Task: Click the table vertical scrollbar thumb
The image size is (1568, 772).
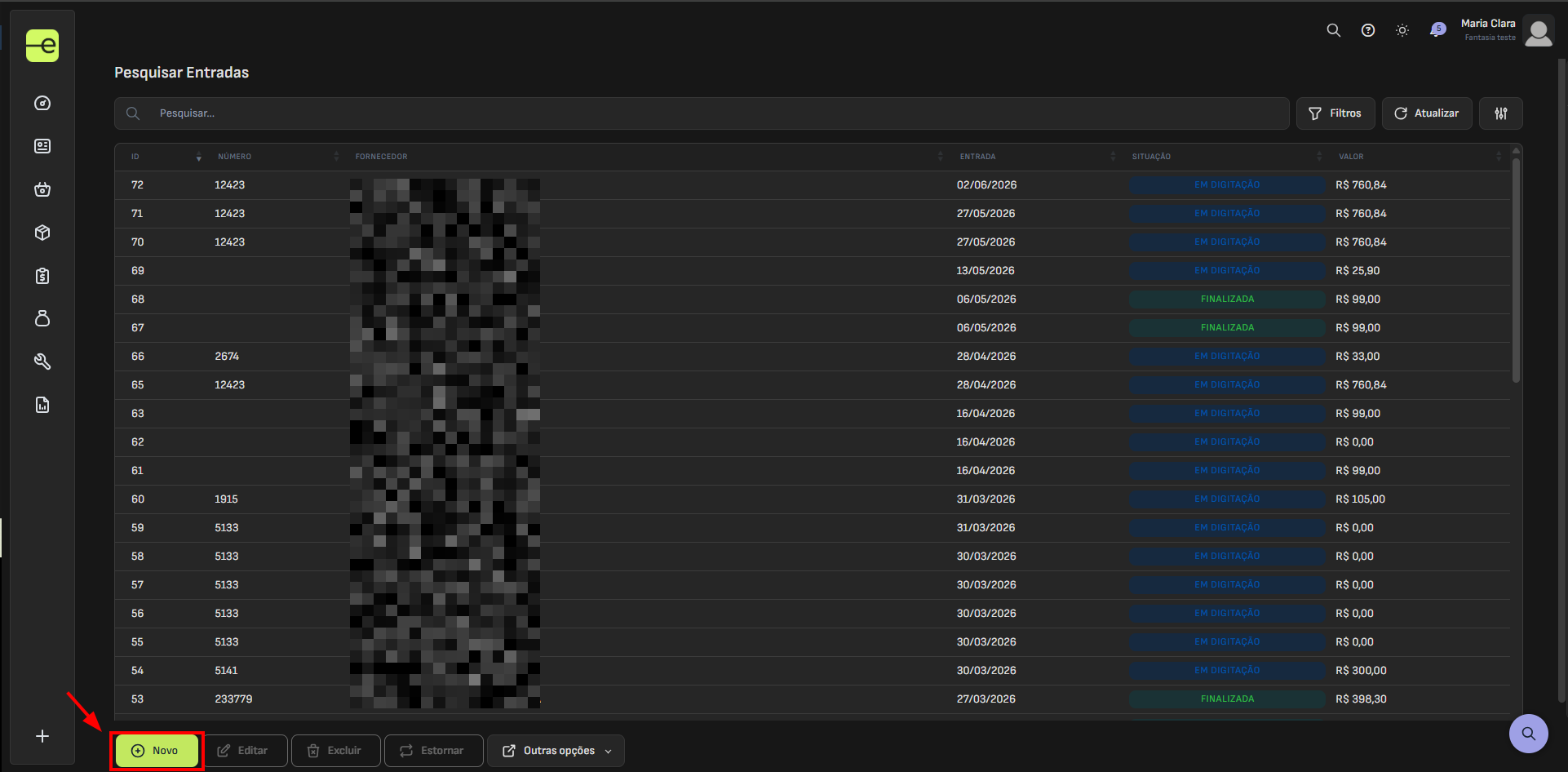Action: 1516,269
